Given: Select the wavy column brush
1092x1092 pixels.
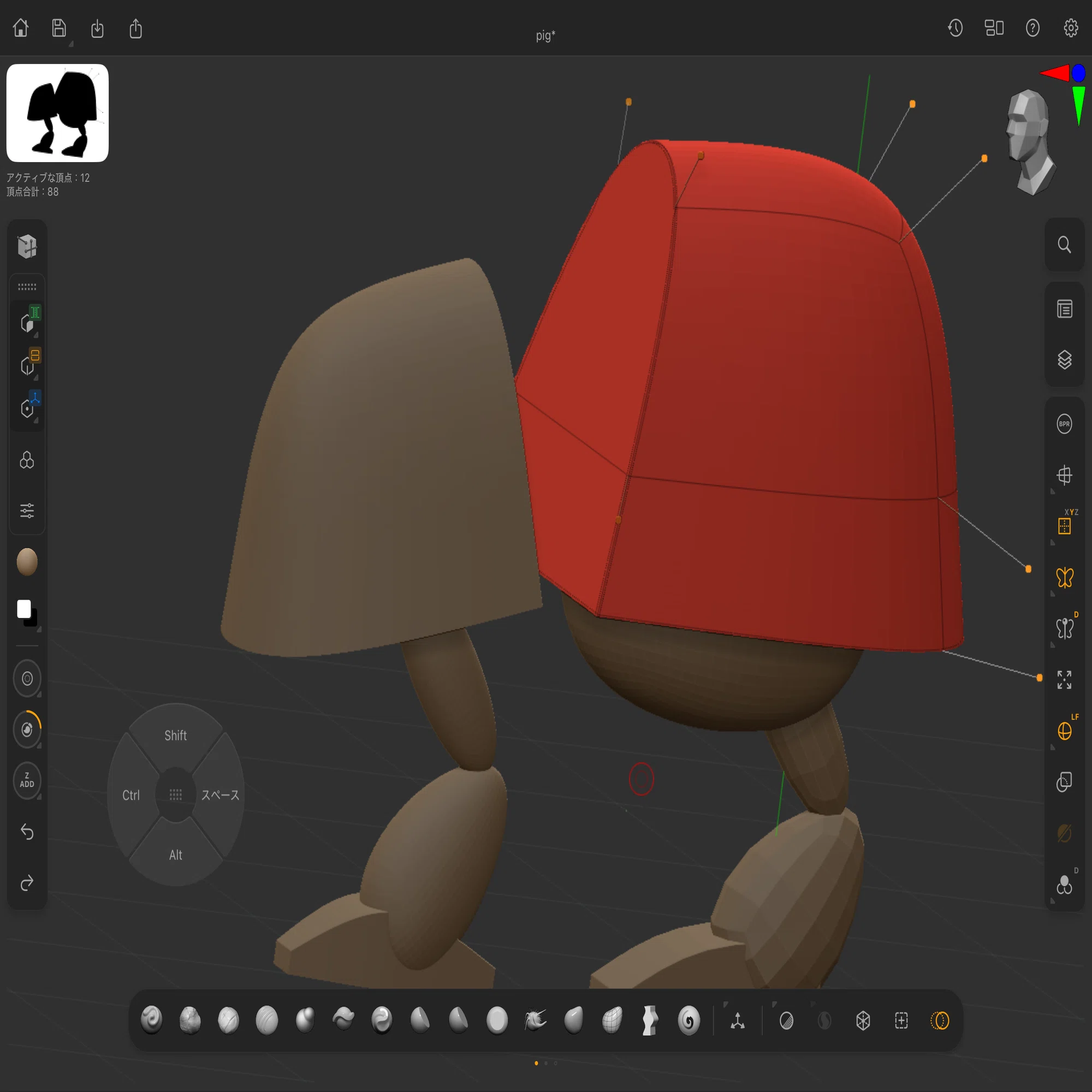Looking at the screenshot, I should coord(650,1020).
